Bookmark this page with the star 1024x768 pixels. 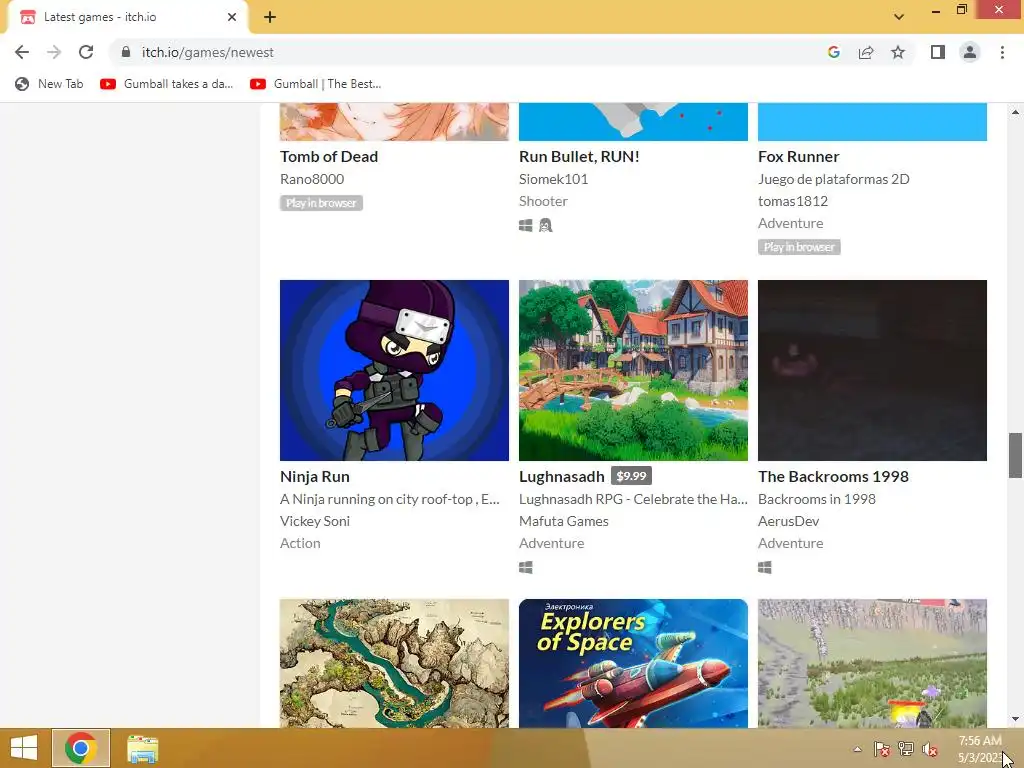tap(898, 52)
